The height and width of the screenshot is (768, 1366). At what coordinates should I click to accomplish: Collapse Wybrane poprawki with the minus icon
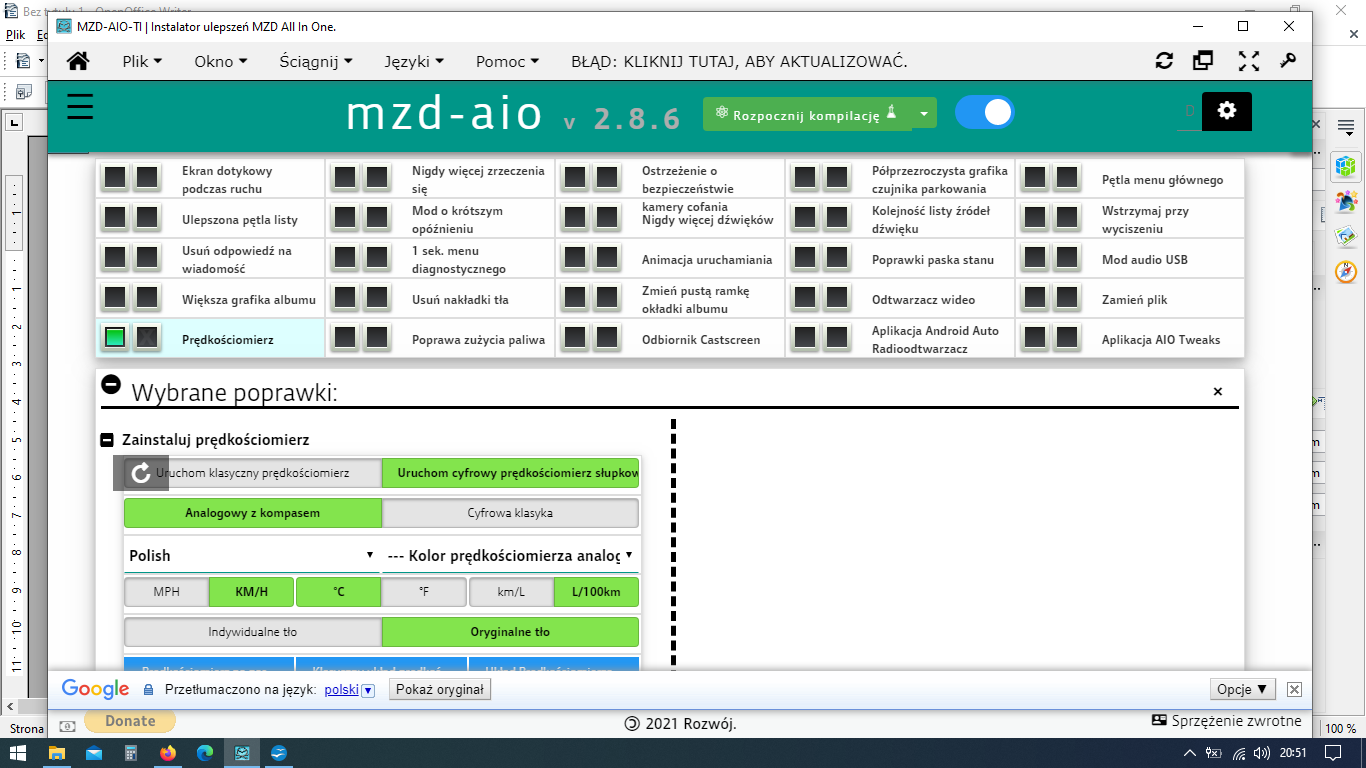point(111,384)
